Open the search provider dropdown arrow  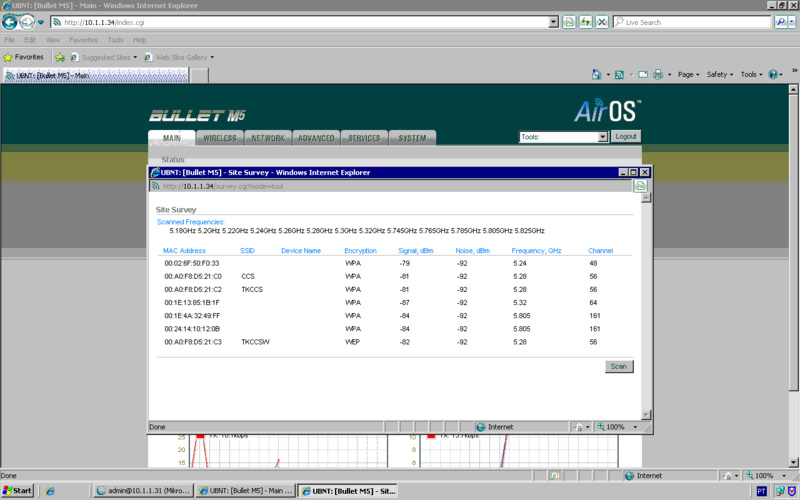tap(792, 22)
